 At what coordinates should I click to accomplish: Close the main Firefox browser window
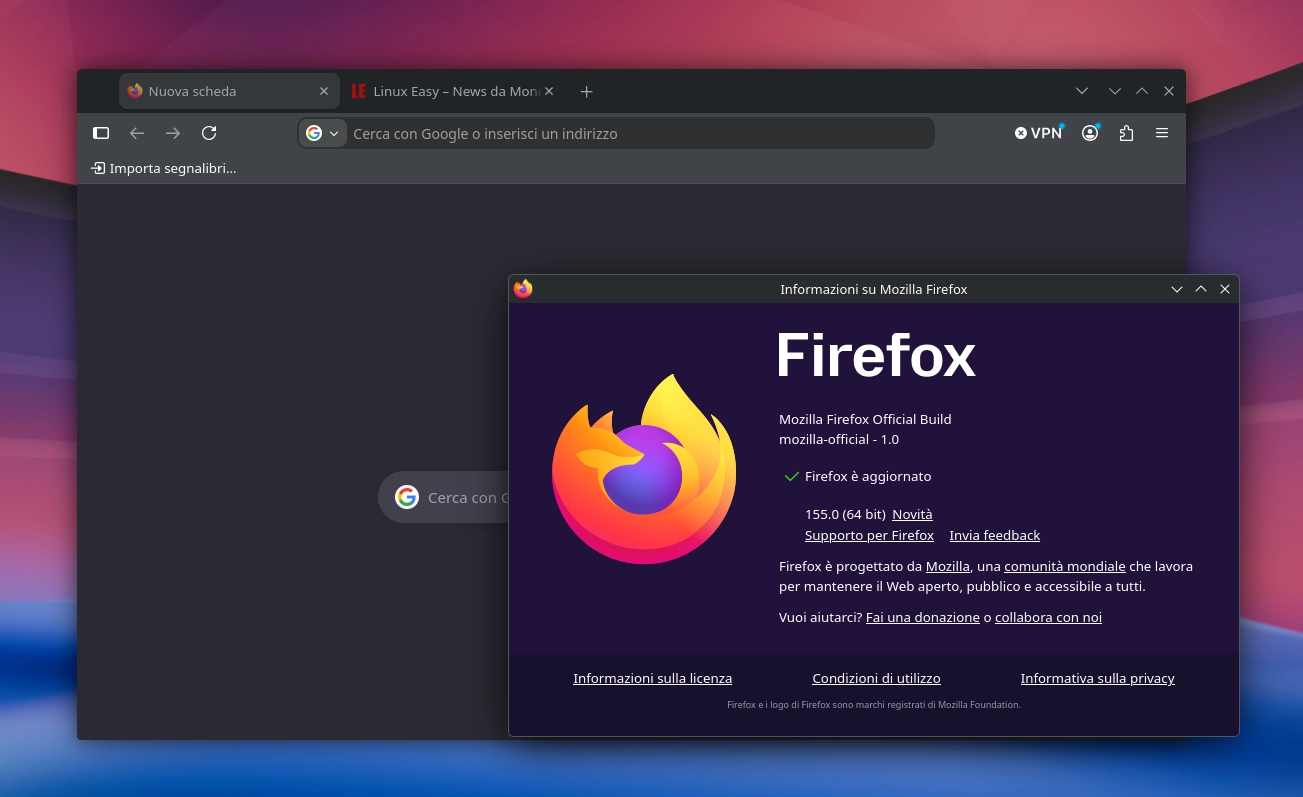[x=1169, y=91]
